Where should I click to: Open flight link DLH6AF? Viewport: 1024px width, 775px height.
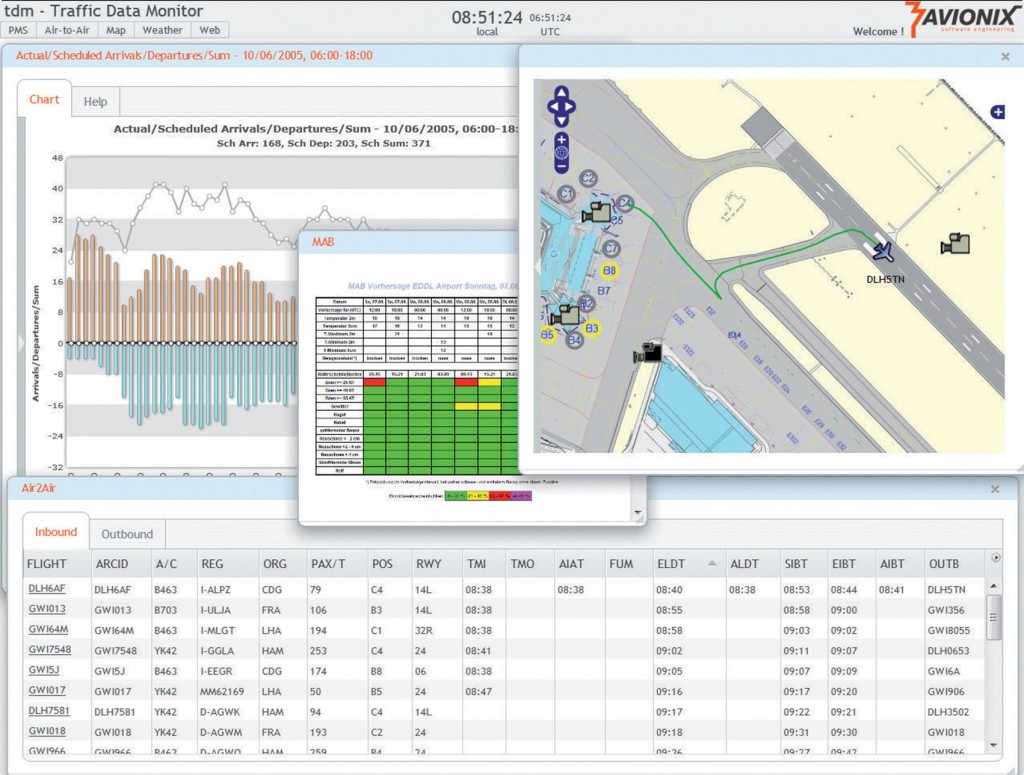click(x=47, y=589)
